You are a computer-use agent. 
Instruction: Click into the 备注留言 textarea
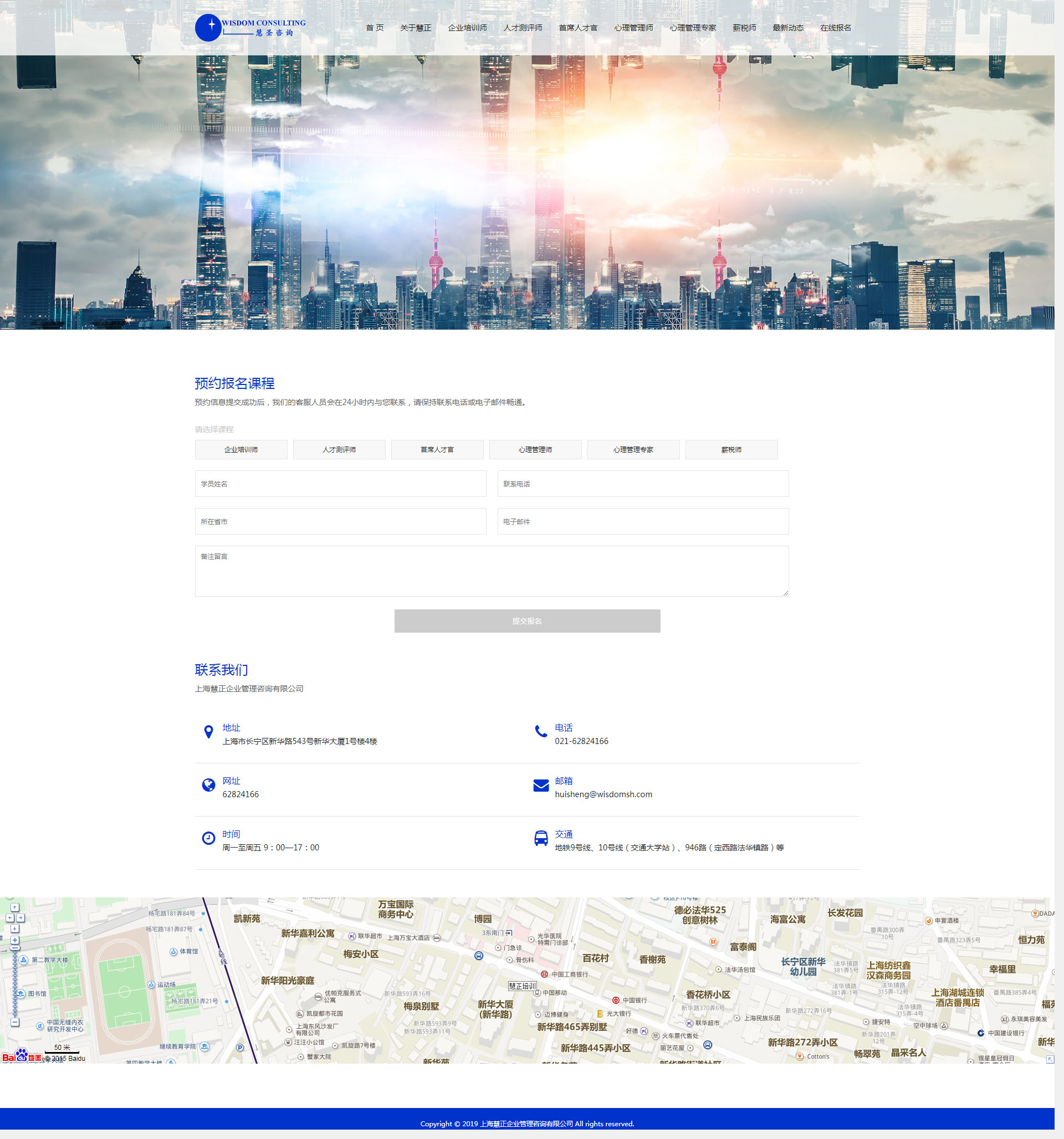coord(492,571)
